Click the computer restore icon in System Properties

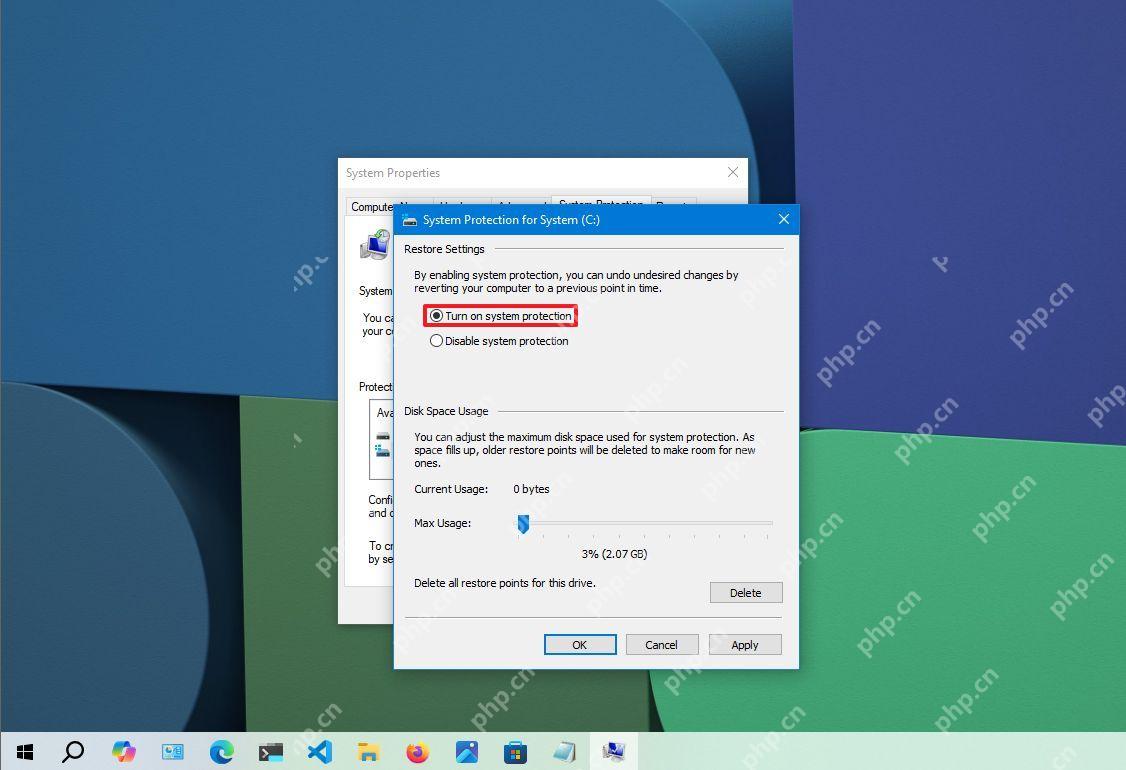376,245
